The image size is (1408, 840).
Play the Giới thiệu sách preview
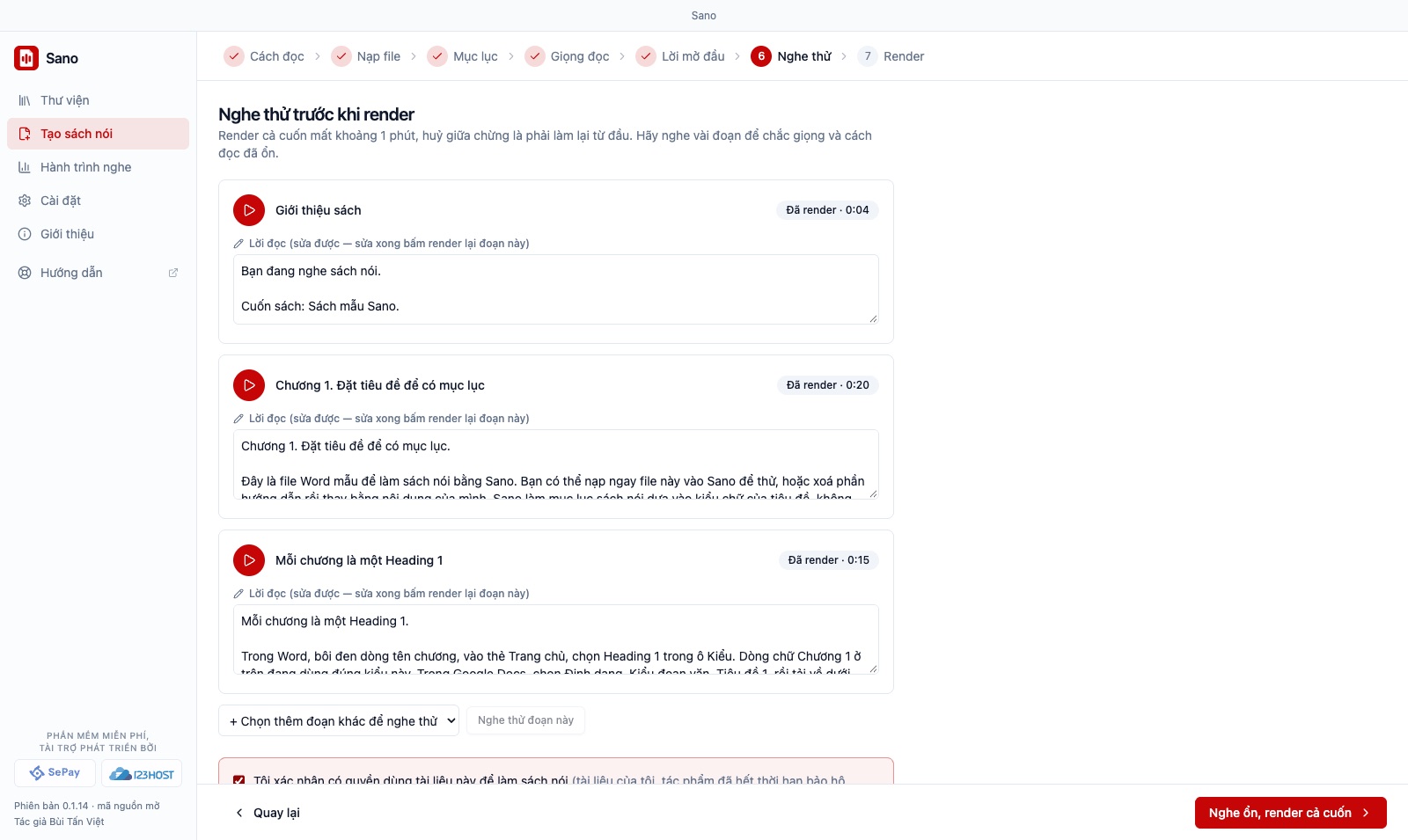[249, 210]
